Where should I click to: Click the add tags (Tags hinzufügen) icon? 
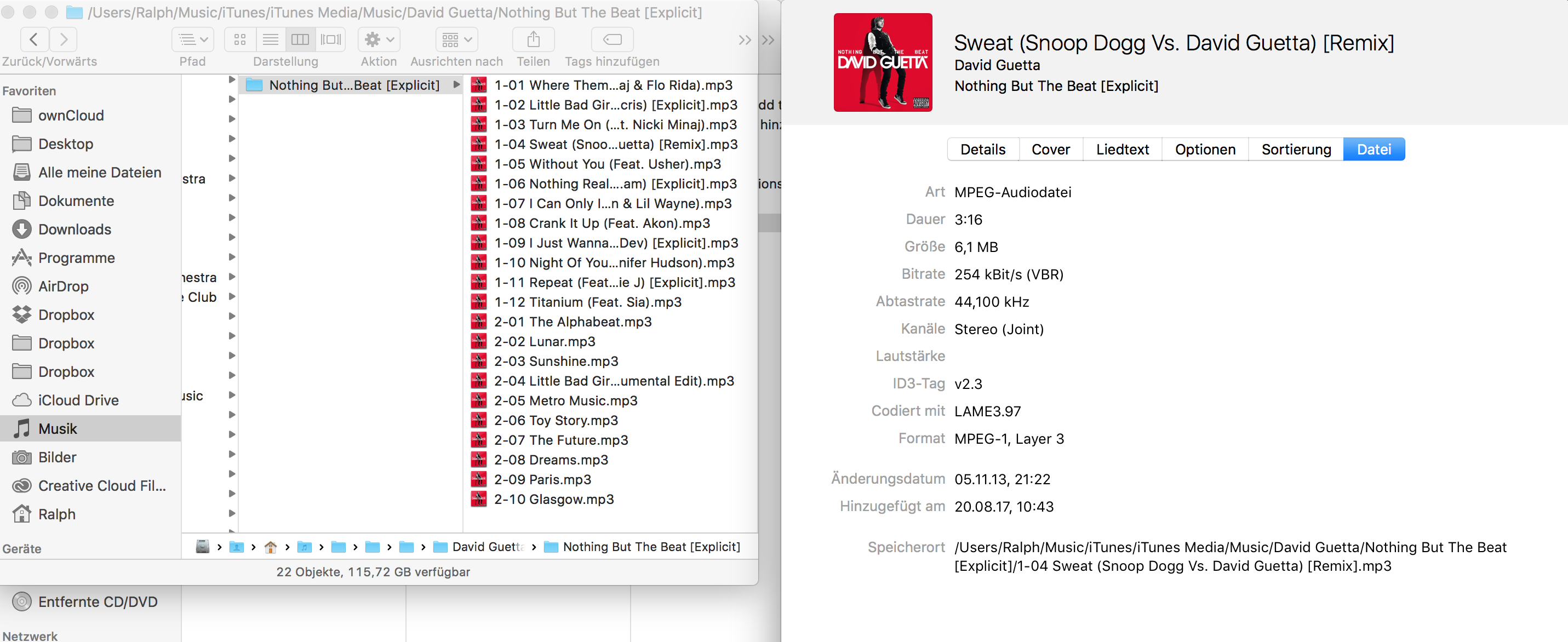(x=612, y=39)
